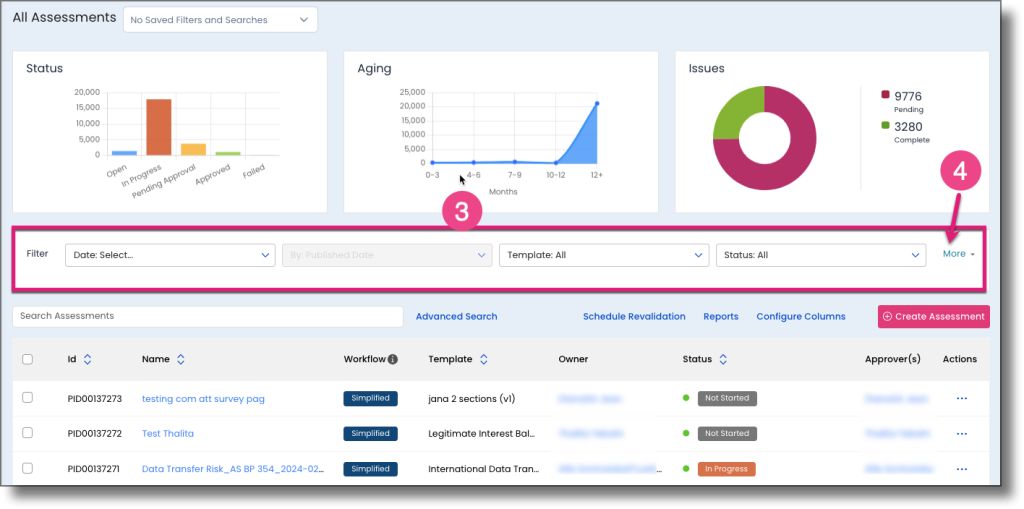Image resolution: width=1024 pixels, height=509 pixels.
Task: Open actions menu for PID00137271 row
Action: tap(961, 469)
